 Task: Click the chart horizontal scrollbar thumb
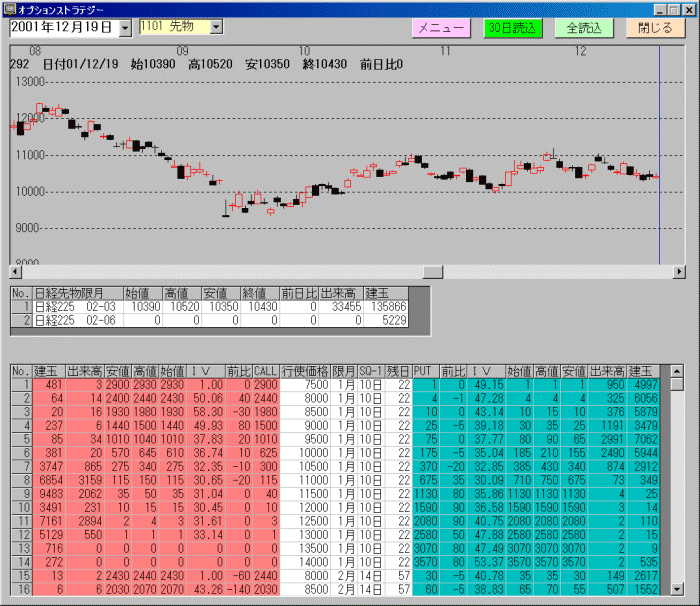tap(433, 272)
